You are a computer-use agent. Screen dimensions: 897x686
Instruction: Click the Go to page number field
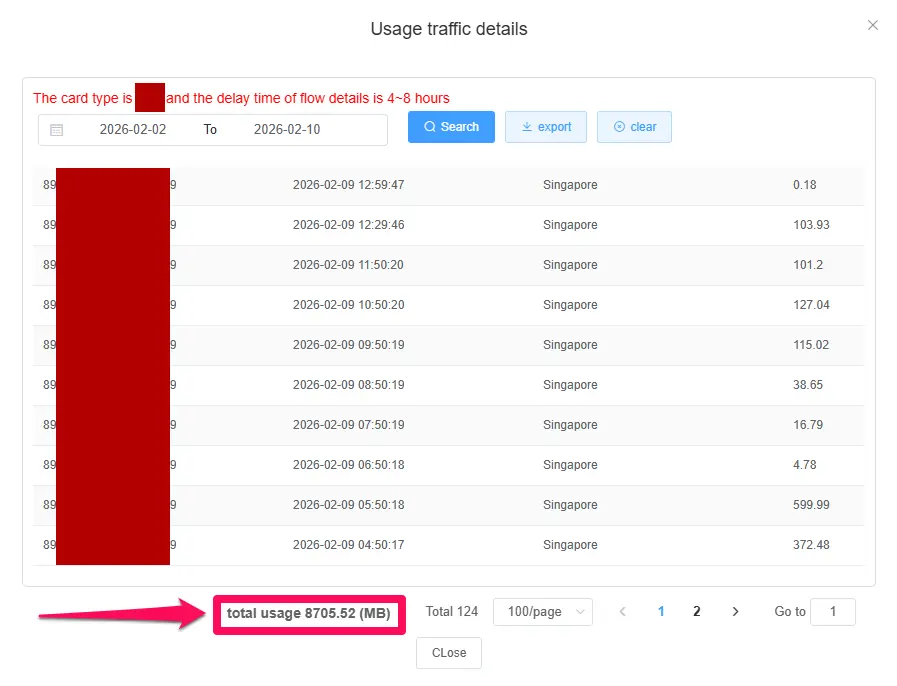tap(832, 612)
